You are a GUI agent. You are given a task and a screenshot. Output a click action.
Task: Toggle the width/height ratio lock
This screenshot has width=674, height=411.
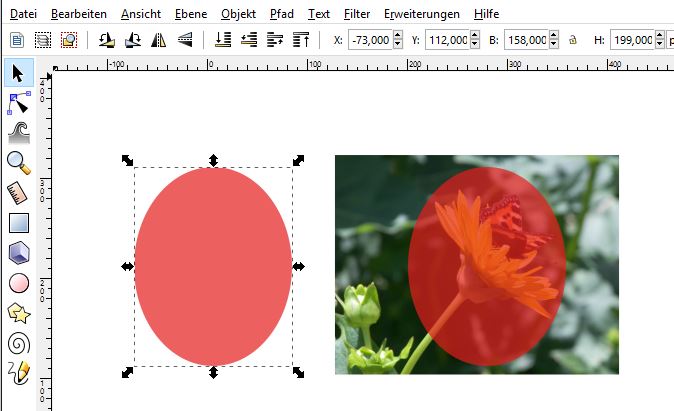[x=573, y=40]
